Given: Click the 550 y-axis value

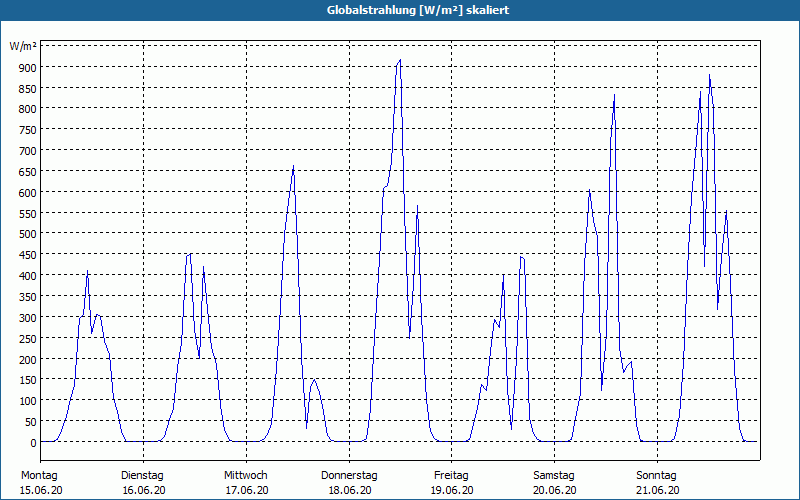Looking at the screenshot, I should coord(28,214).
